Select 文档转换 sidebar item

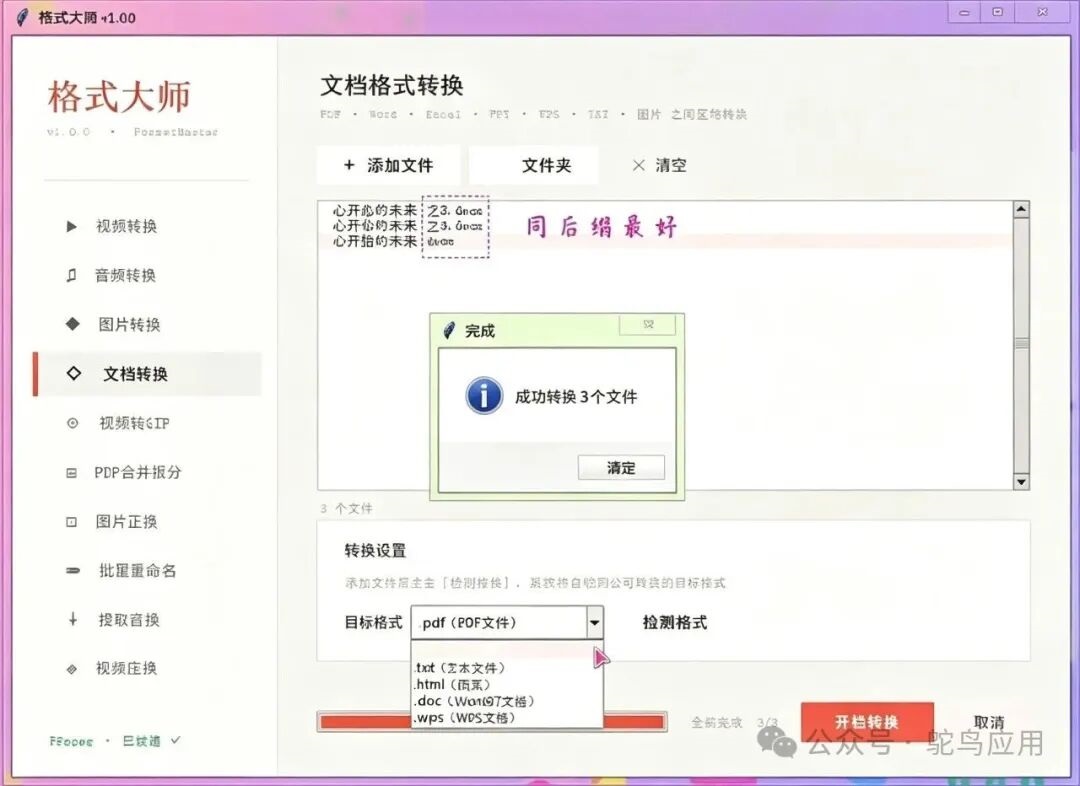click(147, 373)
